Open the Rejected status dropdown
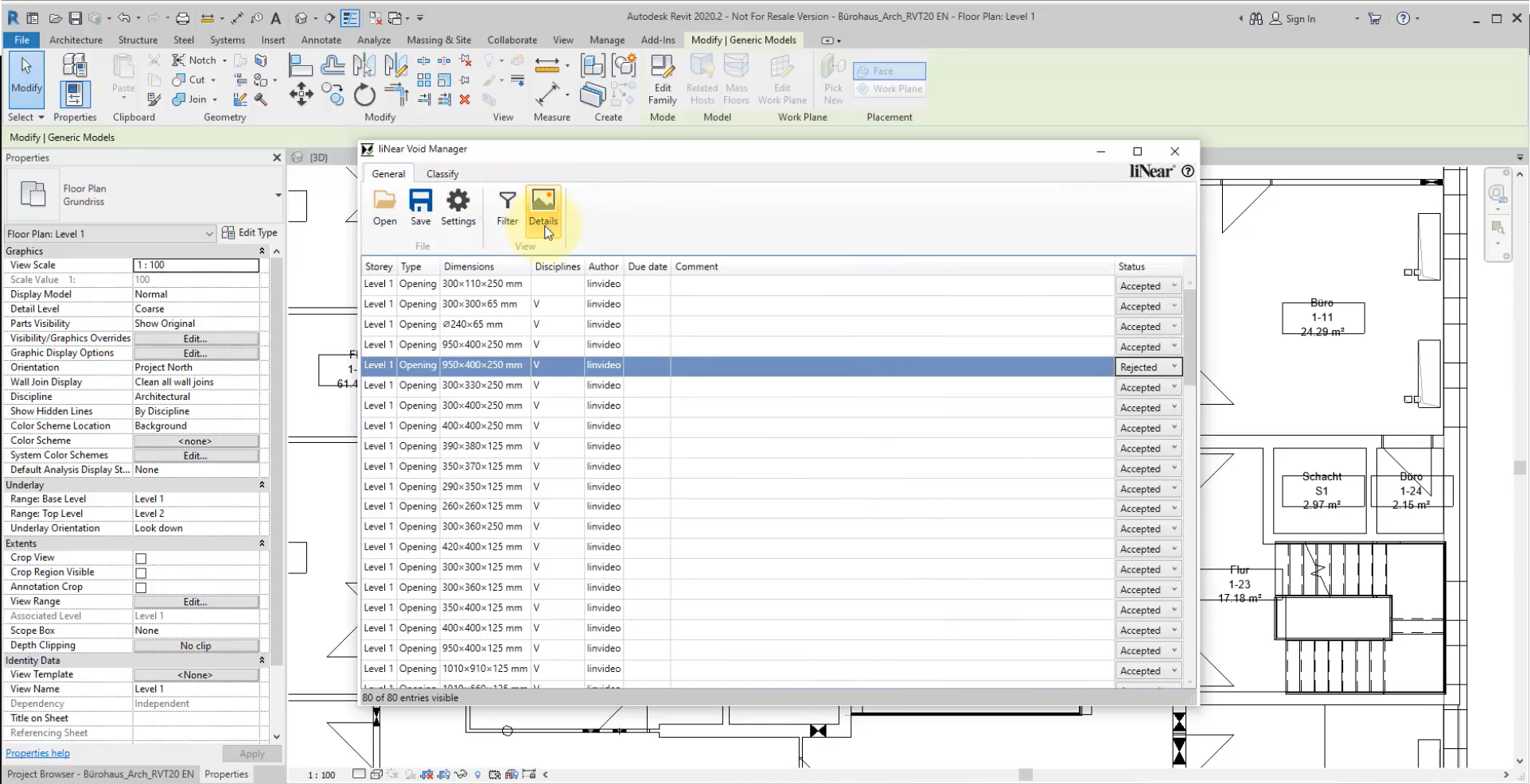Image resolution: width=1530 pixels, height=784 pixels. 1173,367
